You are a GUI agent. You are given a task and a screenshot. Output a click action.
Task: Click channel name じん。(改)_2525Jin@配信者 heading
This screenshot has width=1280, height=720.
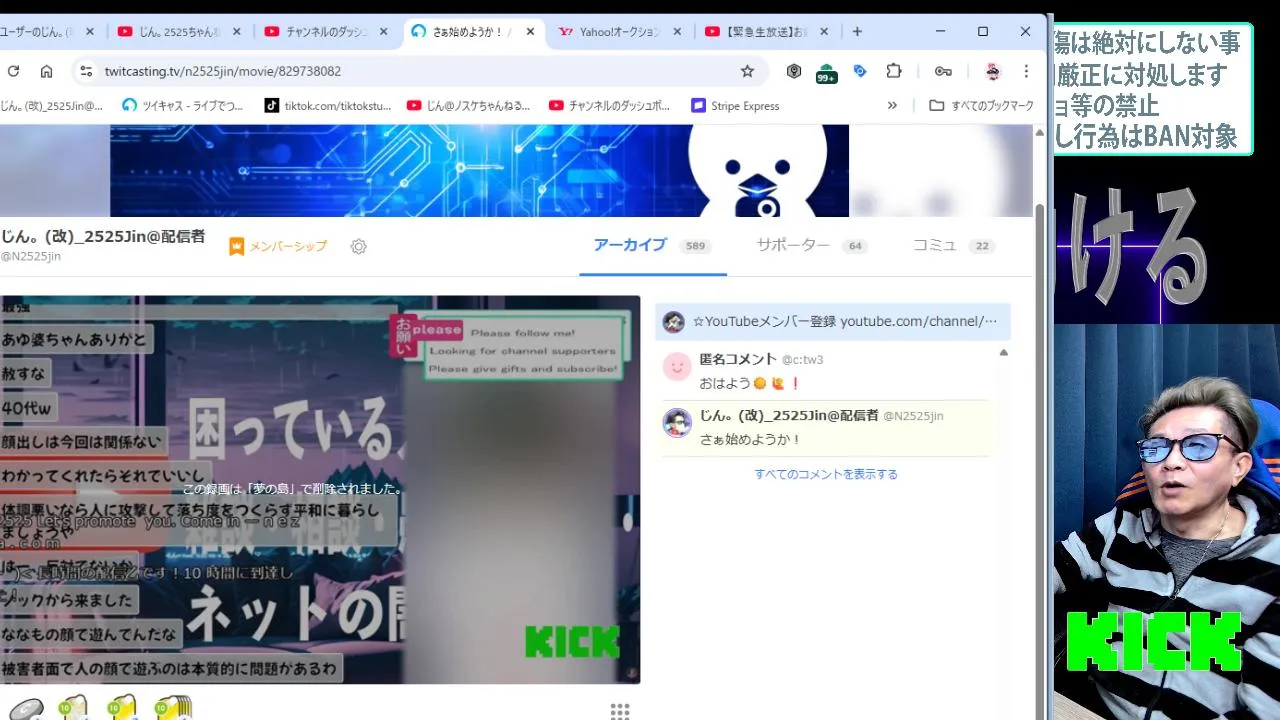(x=103, y=236)
